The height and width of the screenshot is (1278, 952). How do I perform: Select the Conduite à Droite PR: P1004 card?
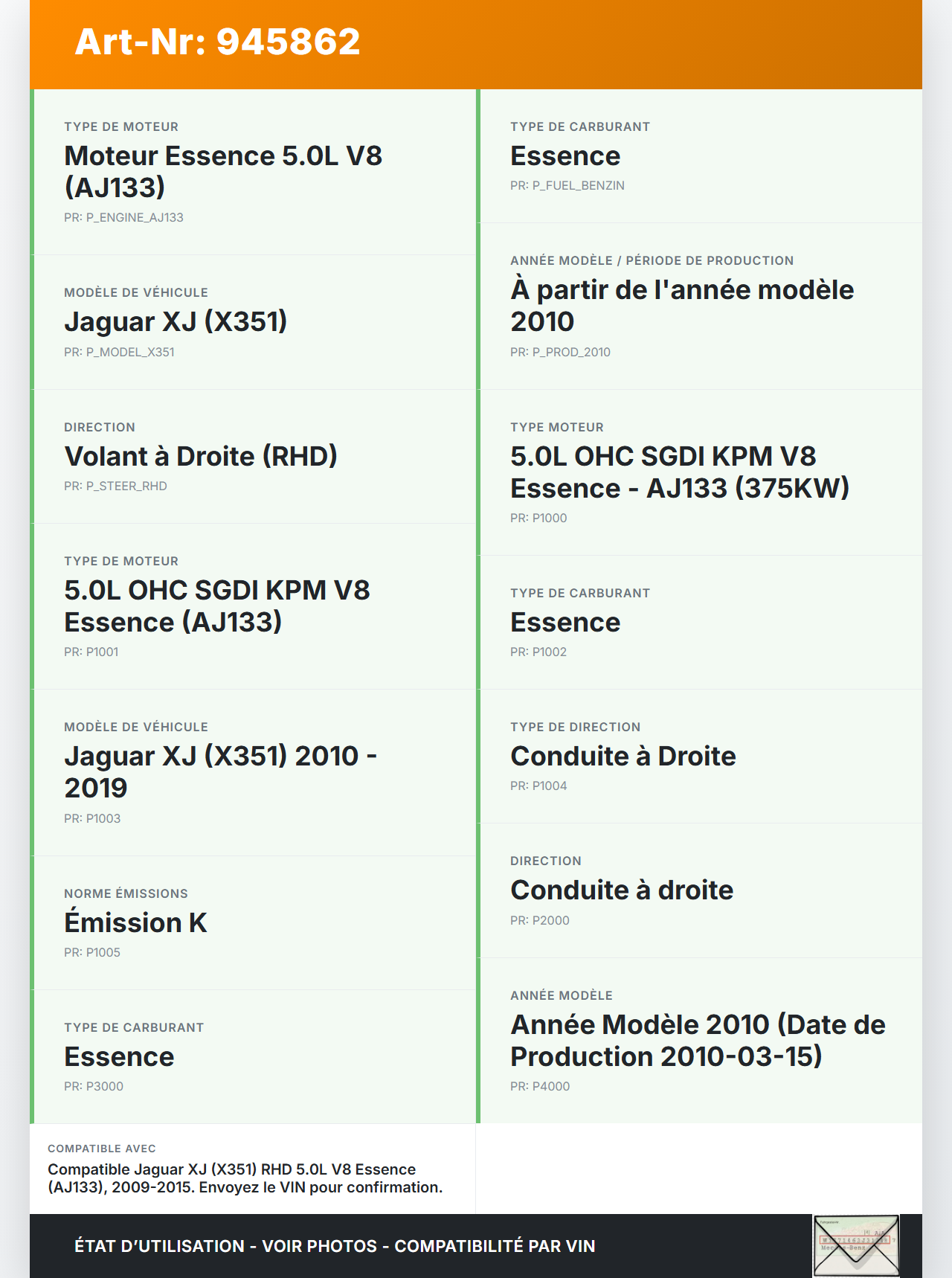(x=699, y=756)
